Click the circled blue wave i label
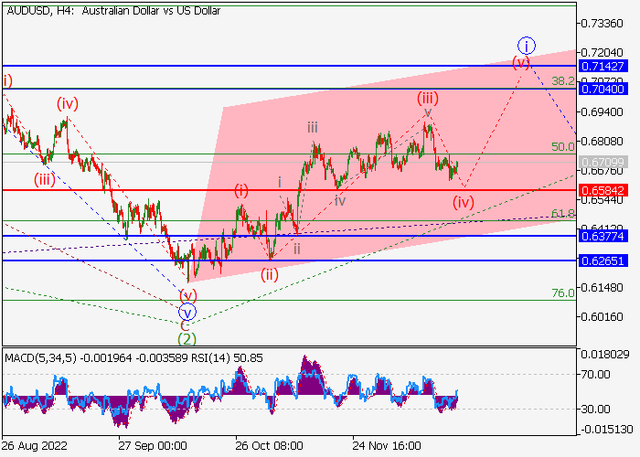The height and width of the screenshot is (457, 640). coord(526,45)
